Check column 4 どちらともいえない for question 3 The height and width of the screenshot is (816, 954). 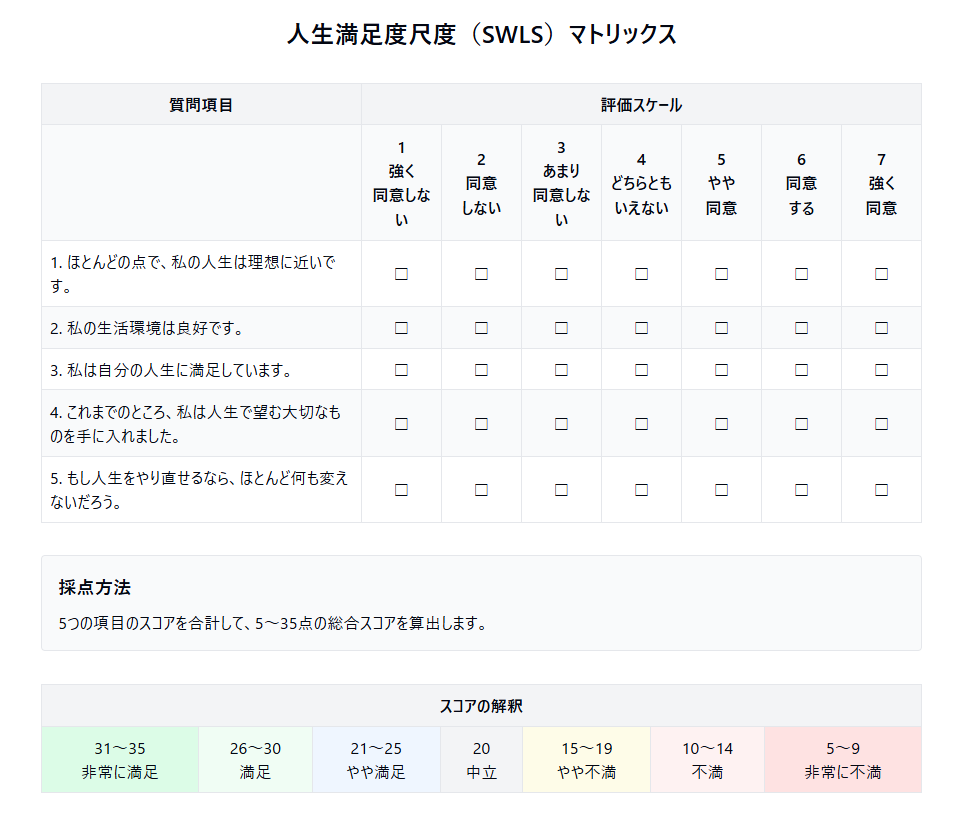pos(641,370)
